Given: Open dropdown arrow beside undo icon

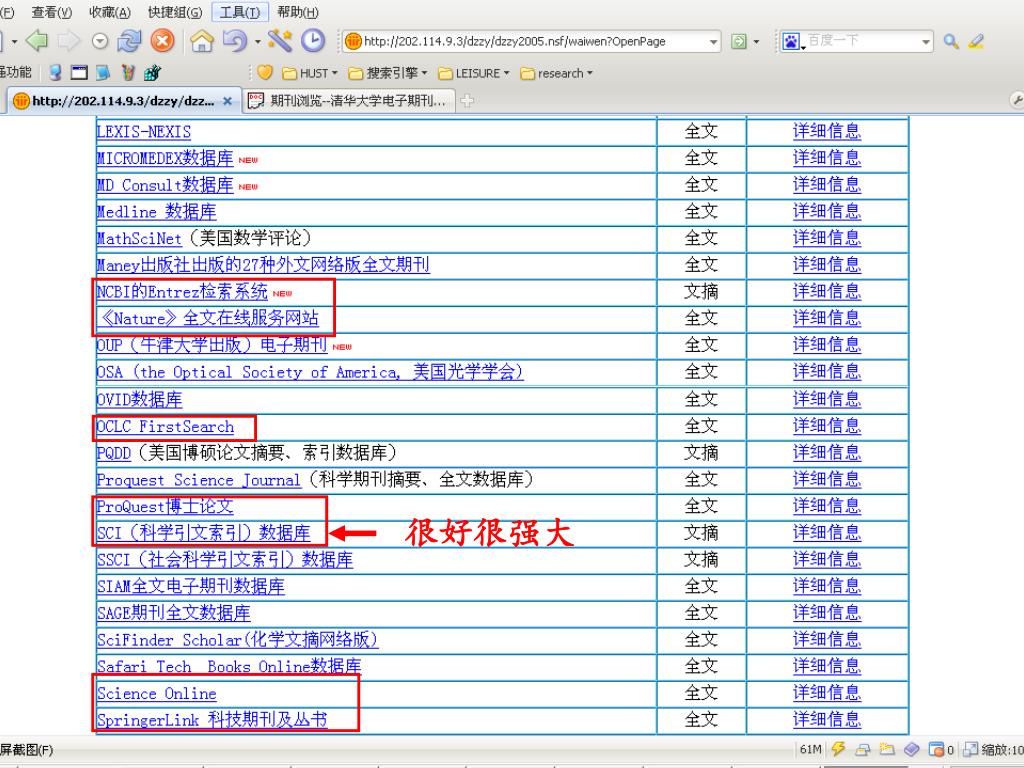Looking at the screenshot, I should coord(257,42).
